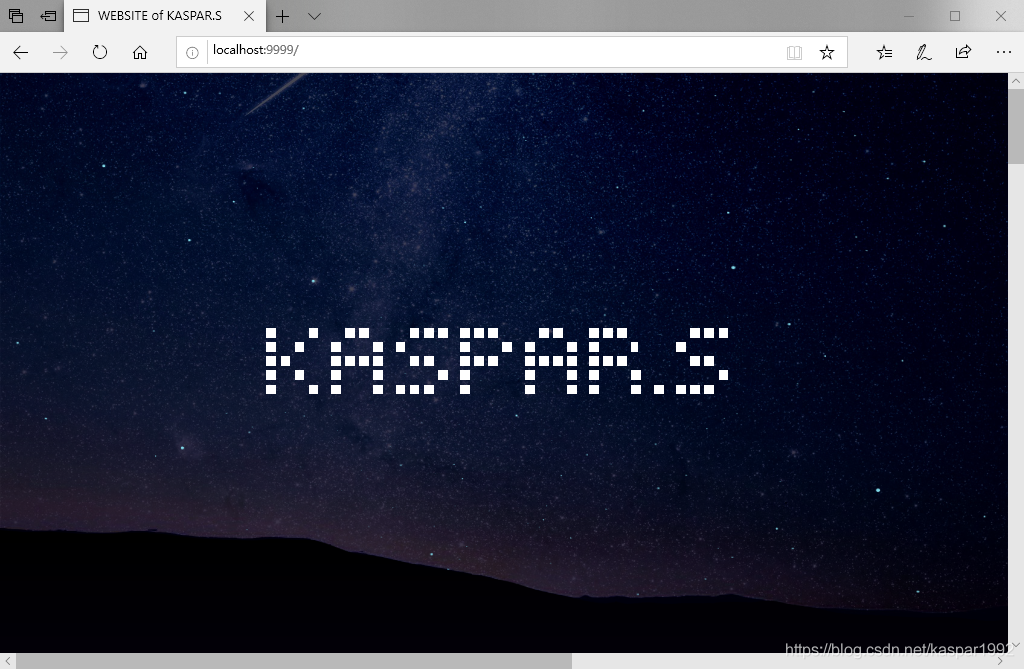Maximize the browser window
The width and height of the screenshot is (1024, 669).
click(955, 16)
